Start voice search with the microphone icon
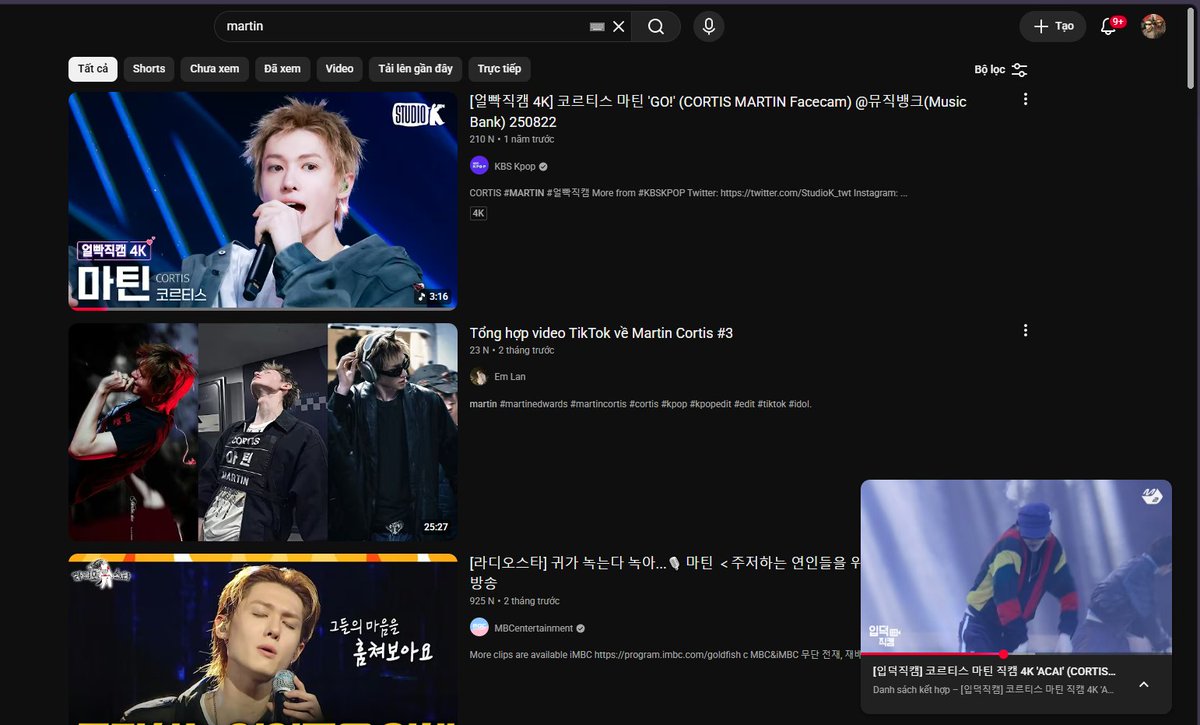 (x=709, y=26)
